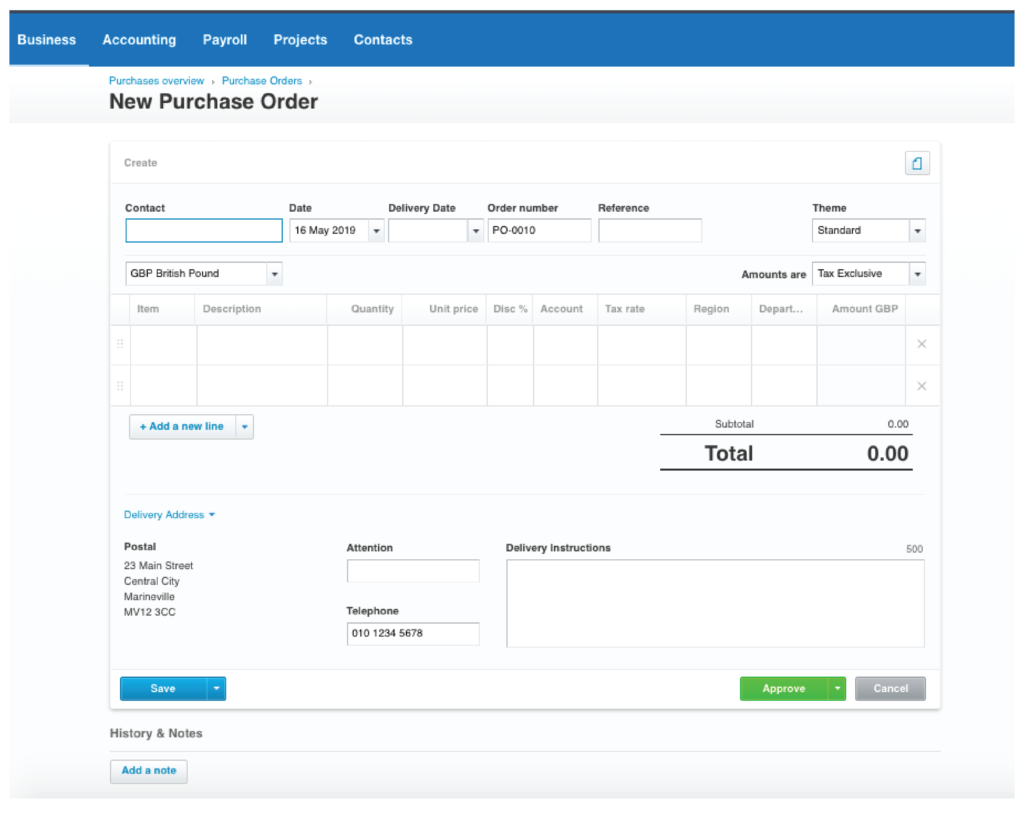Click the Description column header

pyautogui.click(x=232, y=309)
